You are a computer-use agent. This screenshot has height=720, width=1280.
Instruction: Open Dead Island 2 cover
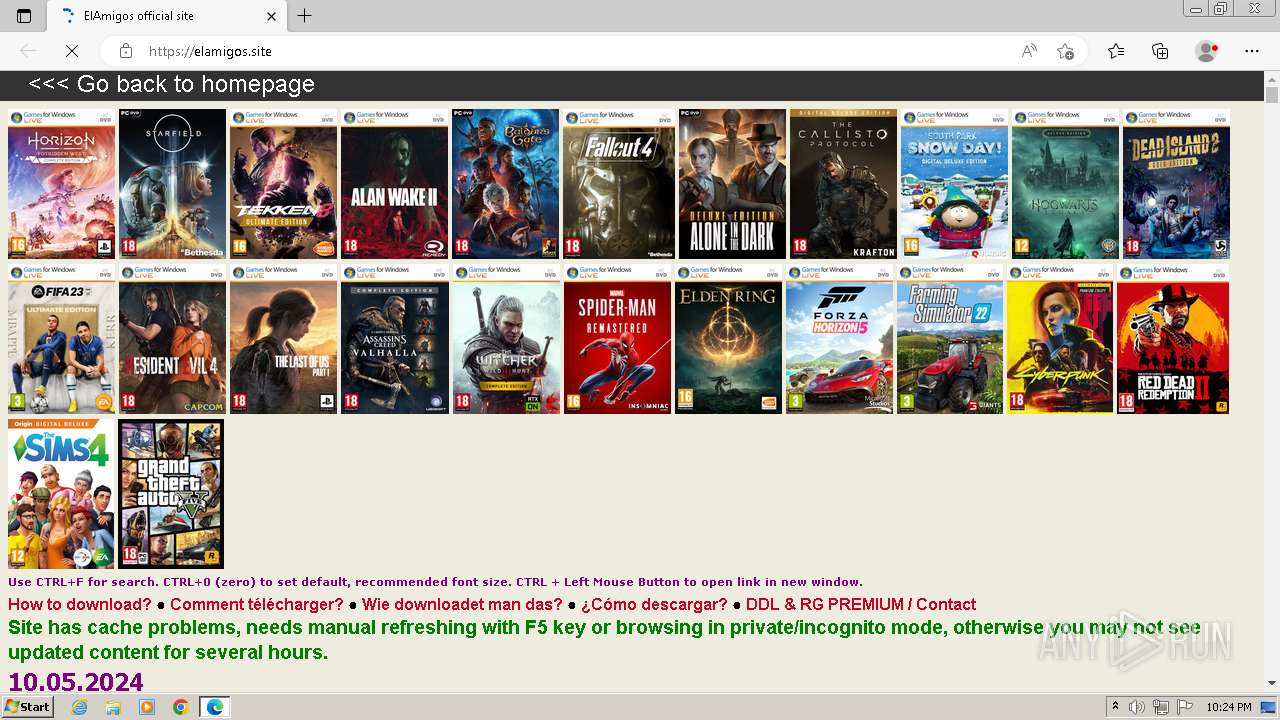pyautogui.click(x=1176, y=184)
